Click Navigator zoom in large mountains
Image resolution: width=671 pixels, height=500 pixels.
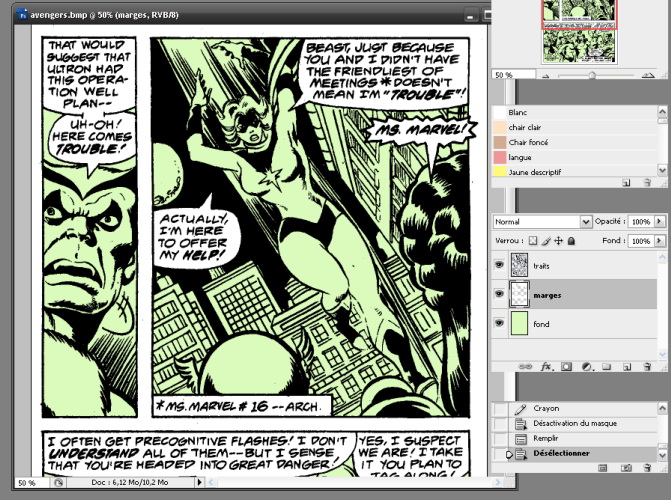648,75
